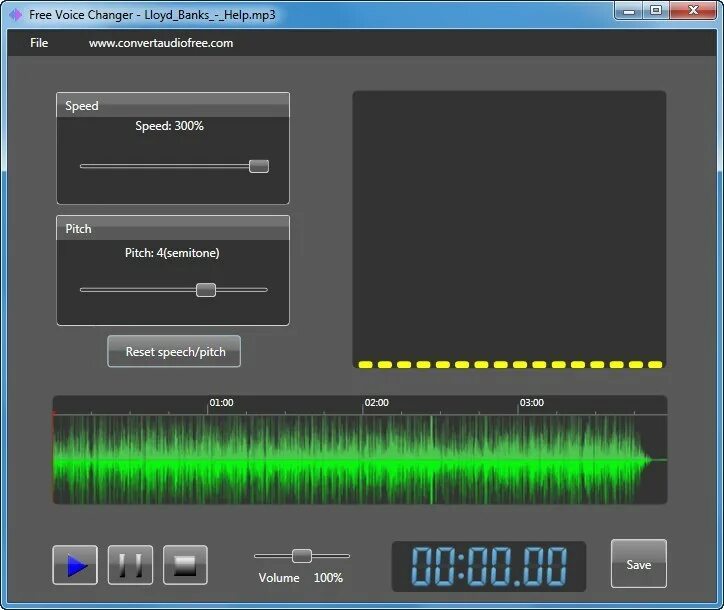This screenshot has height=610, width=724.
Task: Pause the audio playback
Action: pos(130,565)
